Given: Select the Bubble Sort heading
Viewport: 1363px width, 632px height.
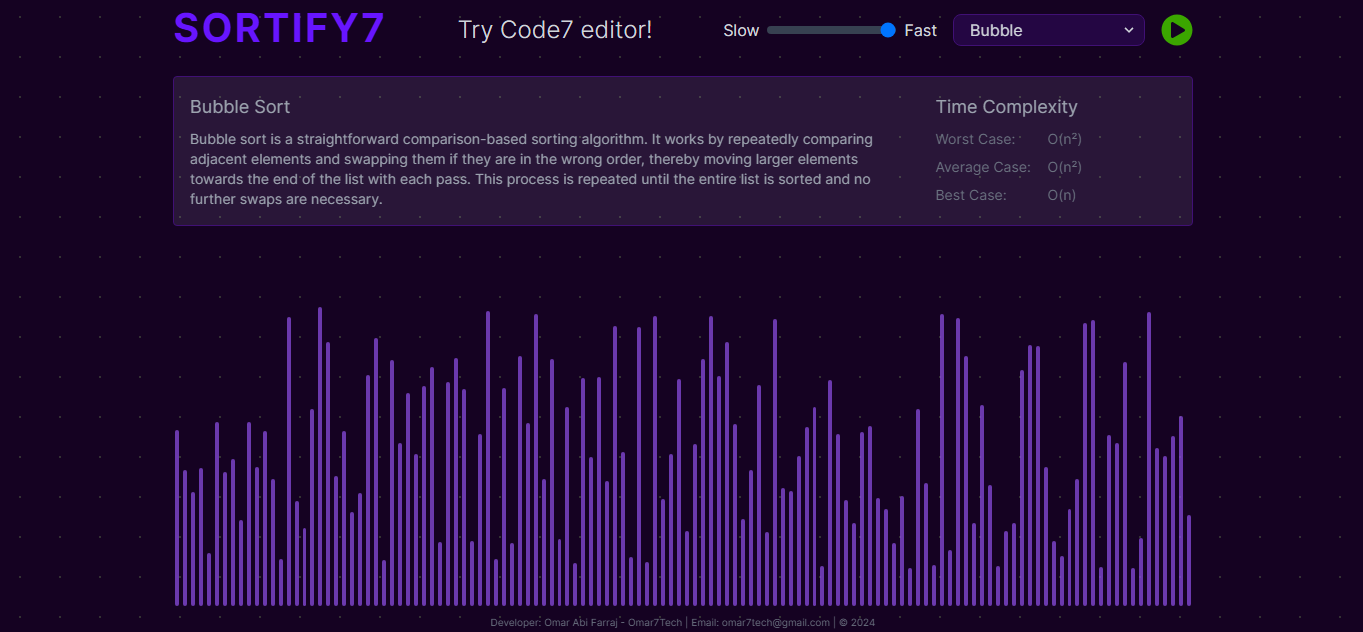Looking at the screenshot, I should coord(240,107).
